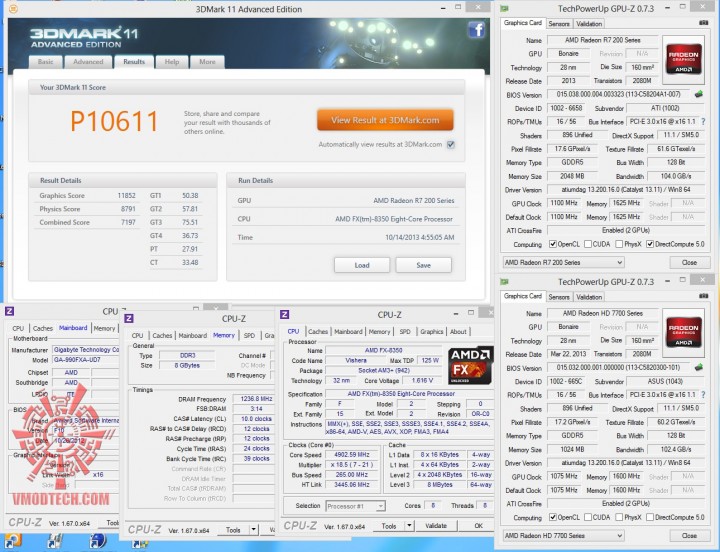Open Help tab in 3DMark 11

click(x=172, y=62)
